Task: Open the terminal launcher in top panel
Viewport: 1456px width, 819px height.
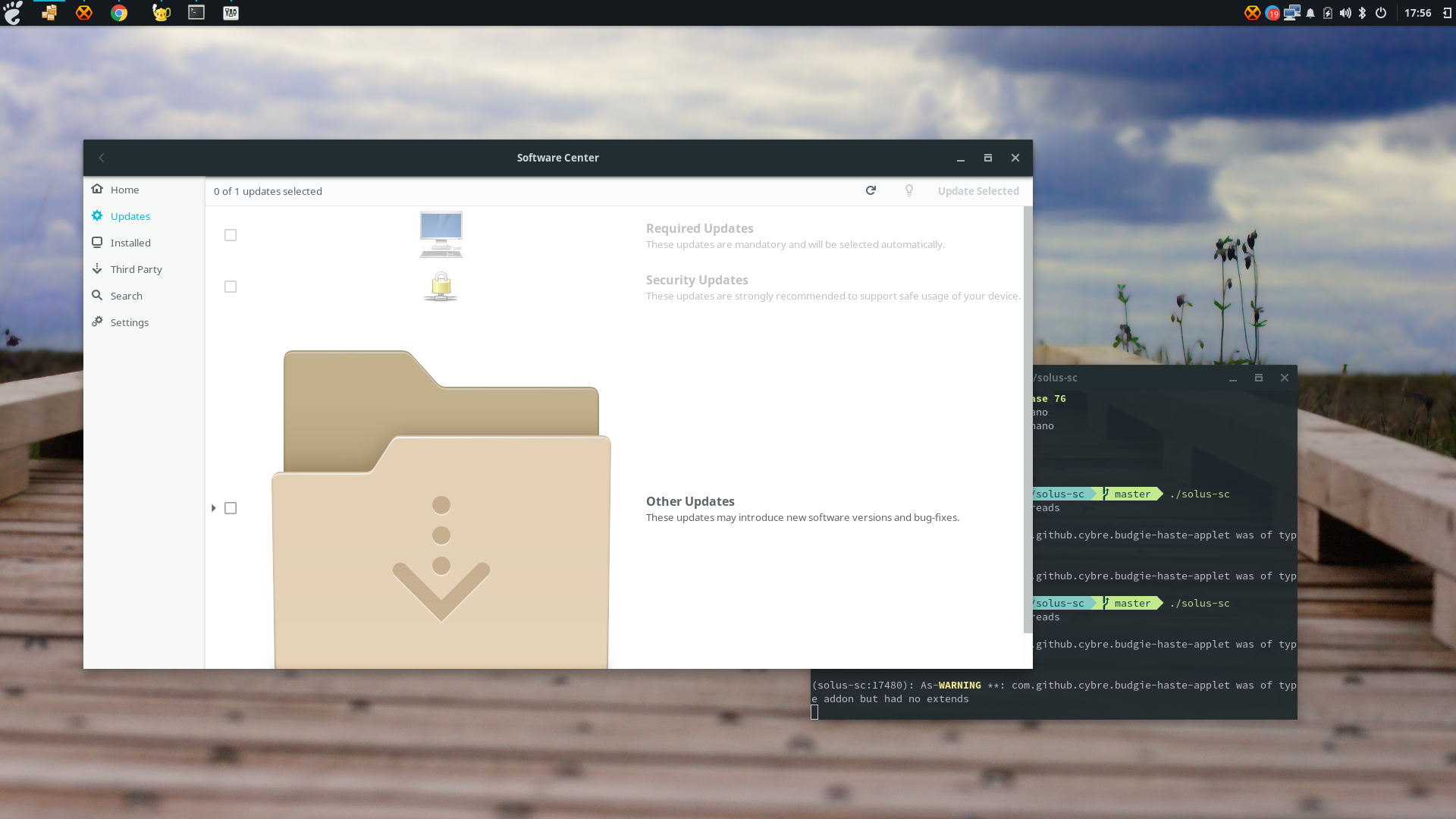Action: (196, 13)
